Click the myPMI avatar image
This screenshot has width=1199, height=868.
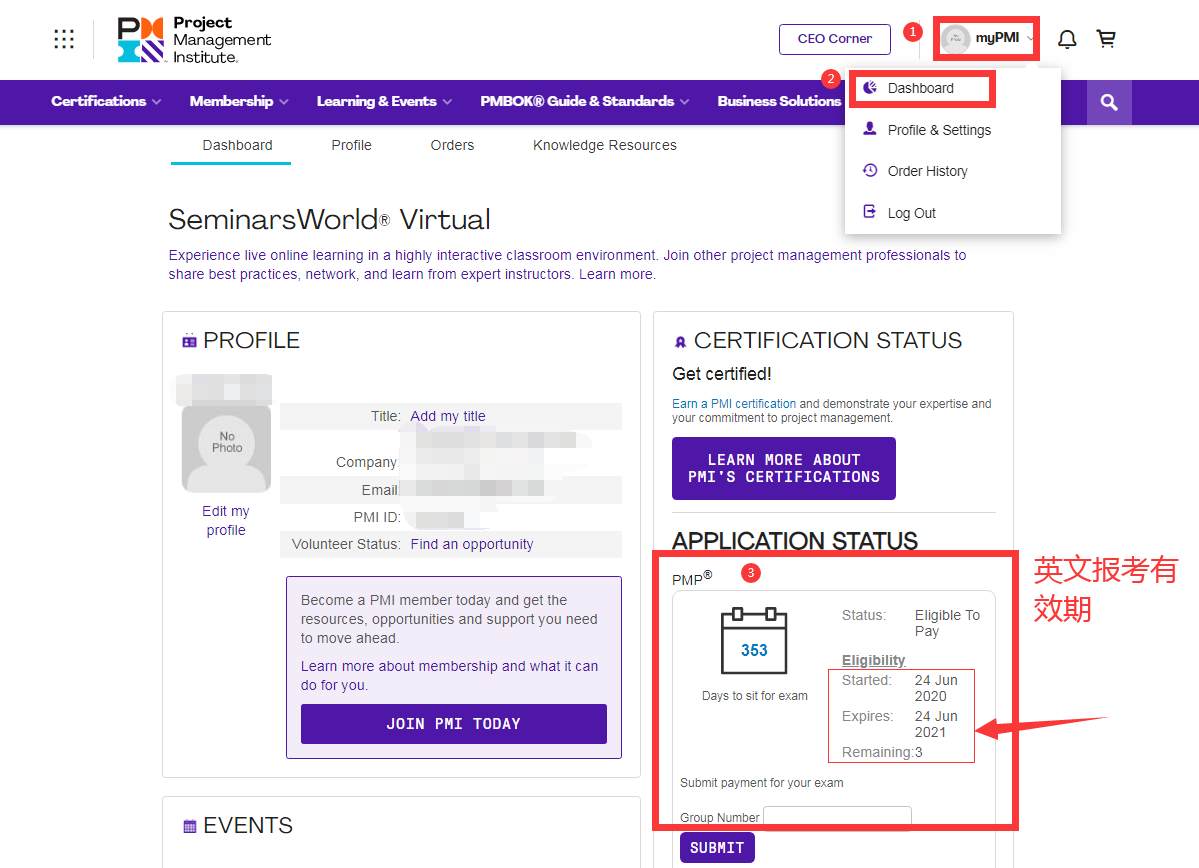tap(955, 38)
